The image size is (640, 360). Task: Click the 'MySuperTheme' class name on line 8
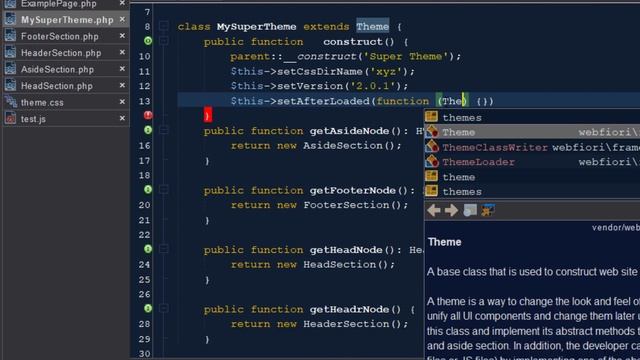[256, 27]
